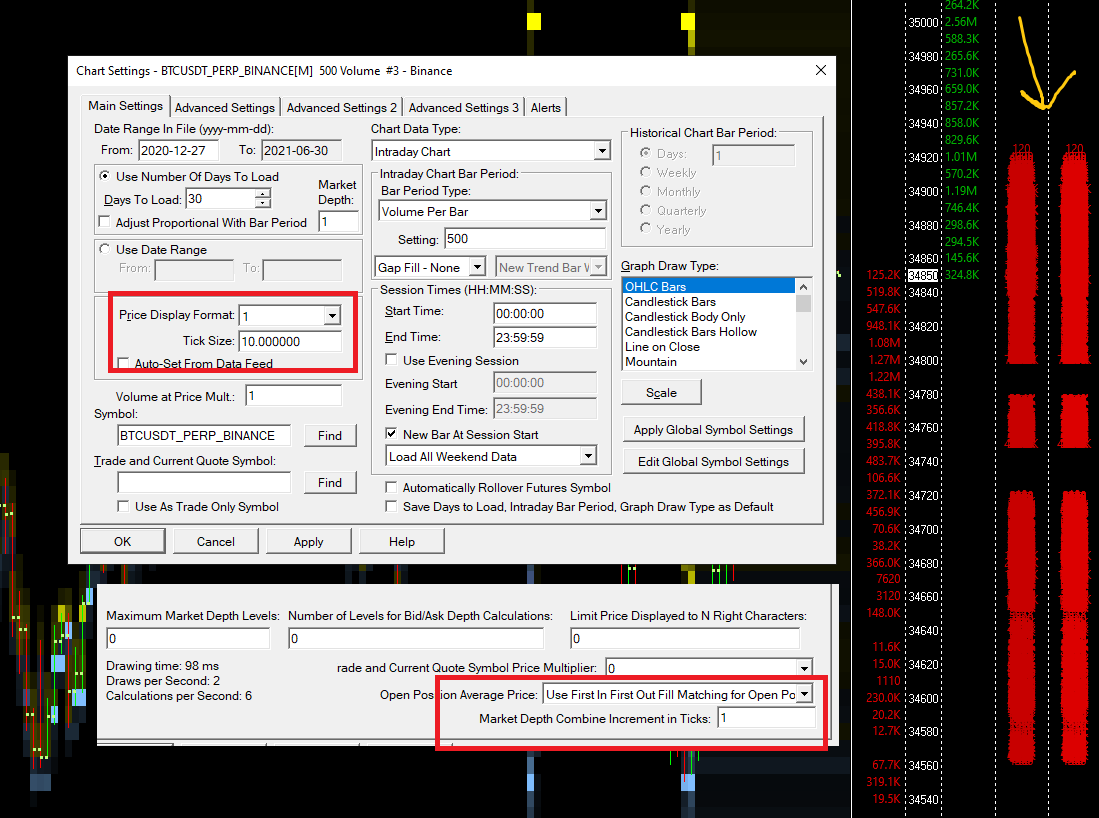Click the To date field 2021-06-30

(x=301, y=150)
